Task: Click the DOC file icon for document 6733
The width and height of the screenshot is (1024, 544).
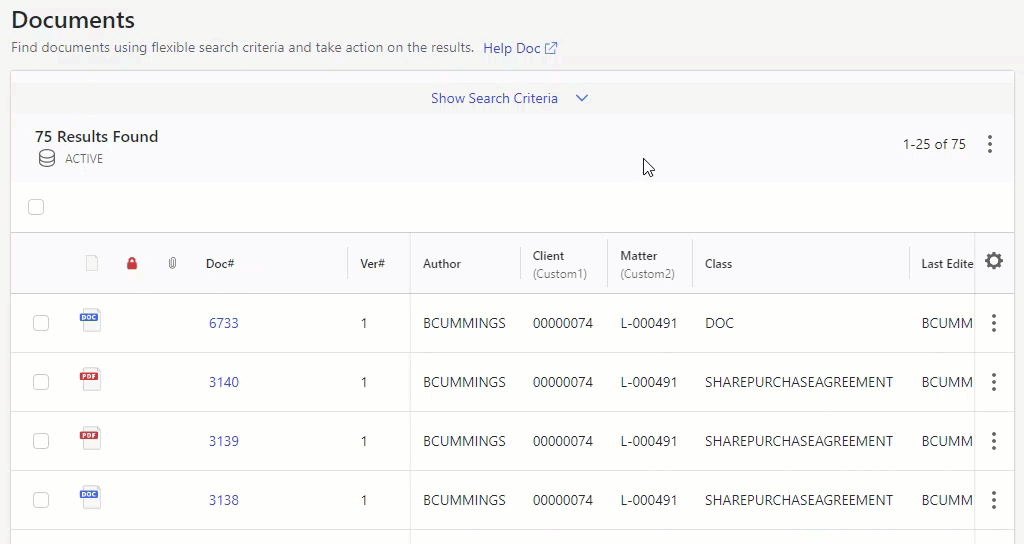Action: pyautogui.click(x=91, y=321)
